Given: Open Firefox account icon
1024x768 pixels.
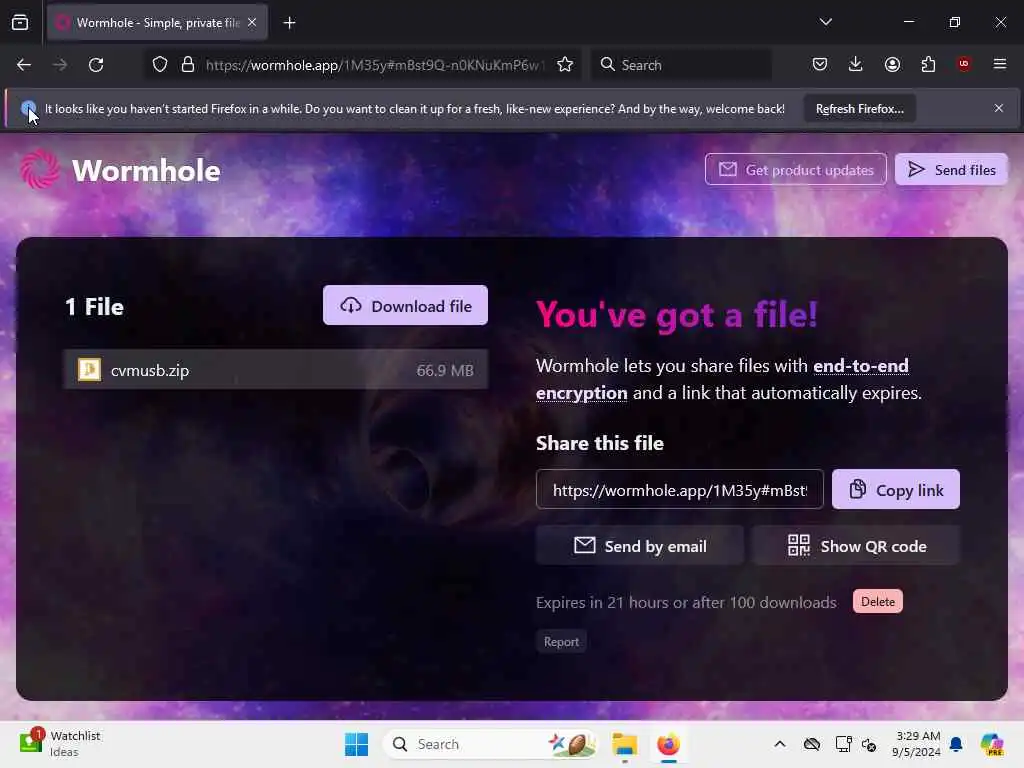Looking at the screenshot, I should 892,65.
